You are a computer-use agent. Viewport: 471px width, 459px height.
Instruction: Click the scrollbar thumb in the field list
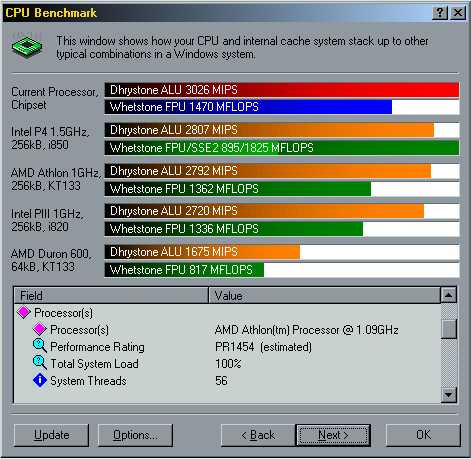[449, 329]
